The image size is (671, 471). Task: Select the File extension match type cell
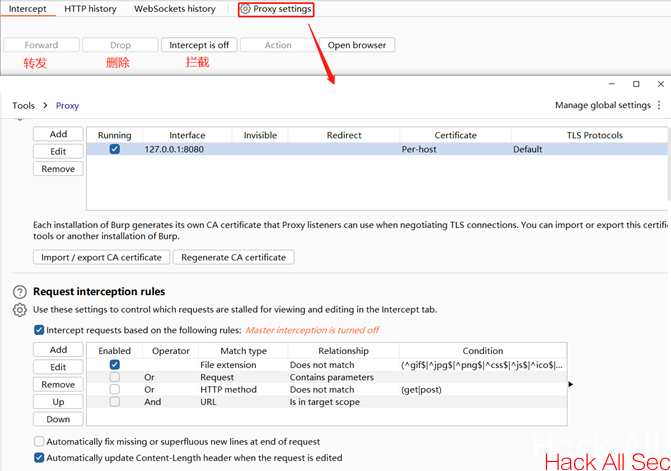click(x=243, y=365)
